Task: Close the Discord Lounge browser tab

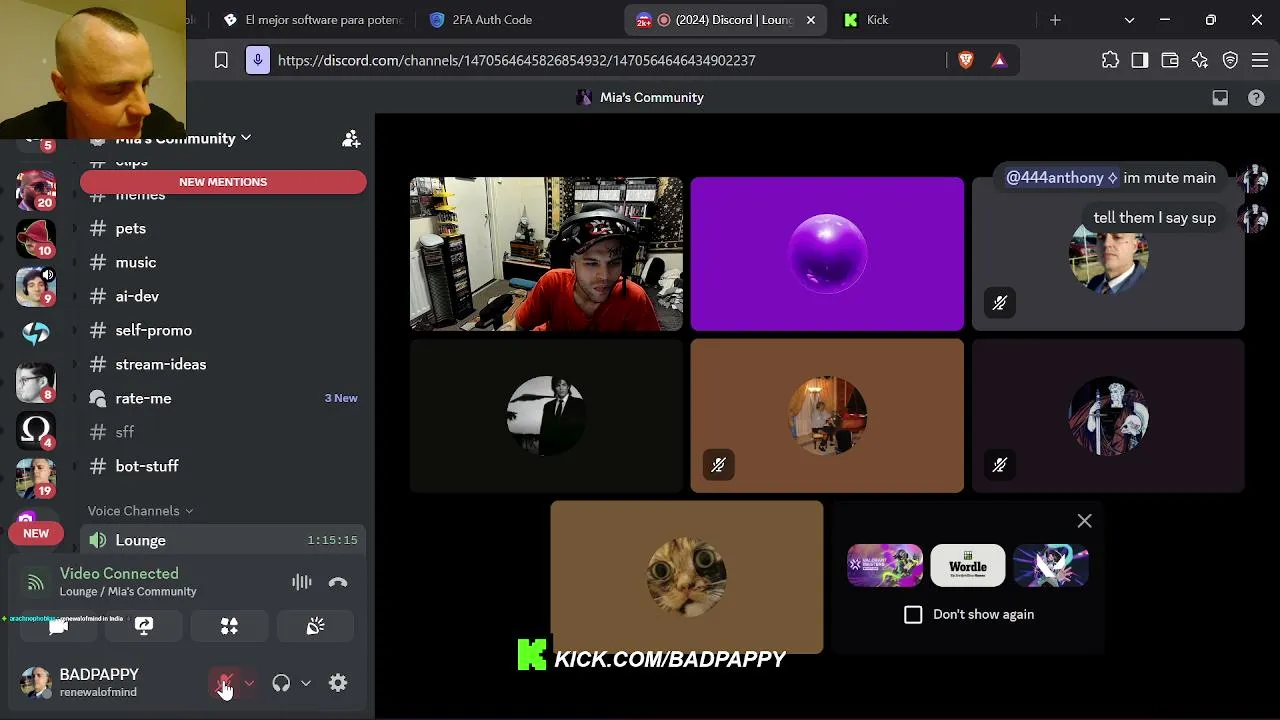Action: click(x=811, y=20)
